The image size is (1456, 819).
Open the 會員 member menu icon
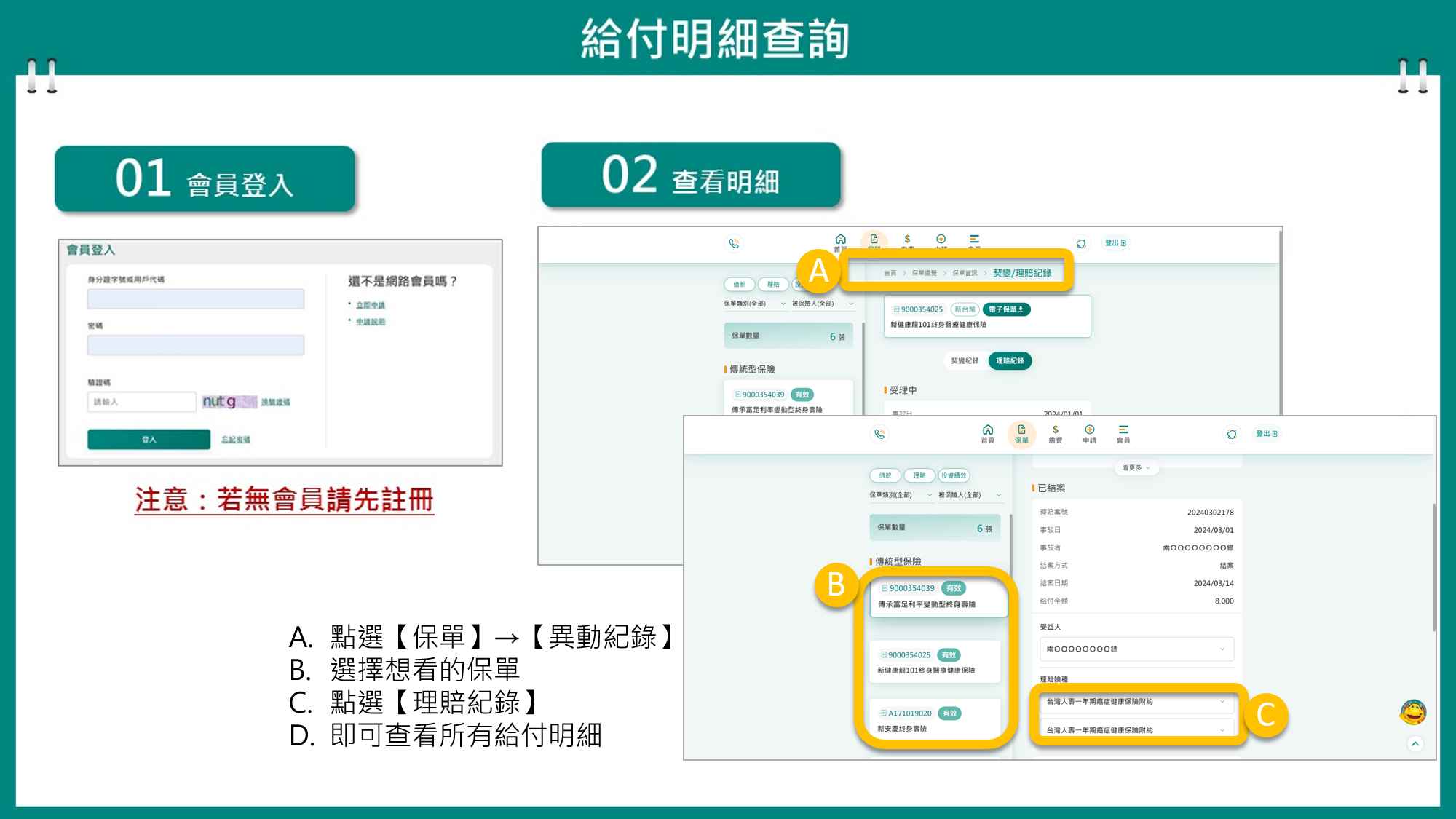pos(1123,434)
